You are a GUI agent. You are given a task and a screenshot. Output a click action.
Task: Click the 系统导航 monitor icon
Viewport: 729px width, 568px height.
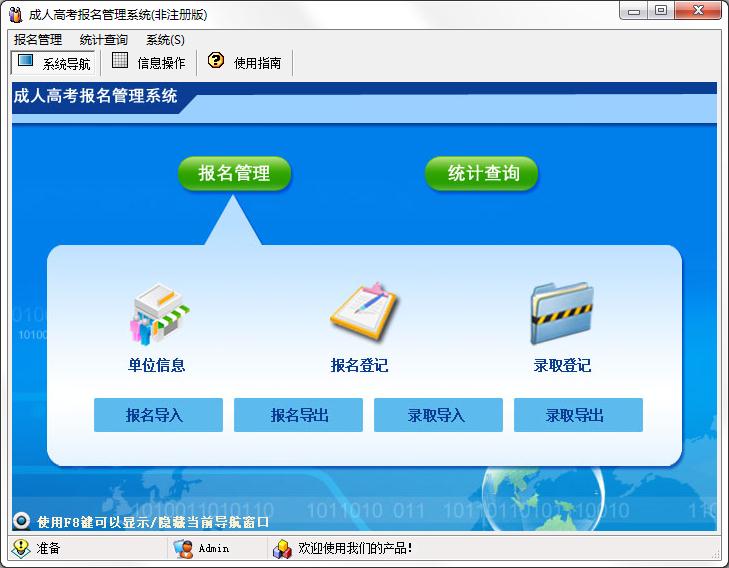(25, 60)
